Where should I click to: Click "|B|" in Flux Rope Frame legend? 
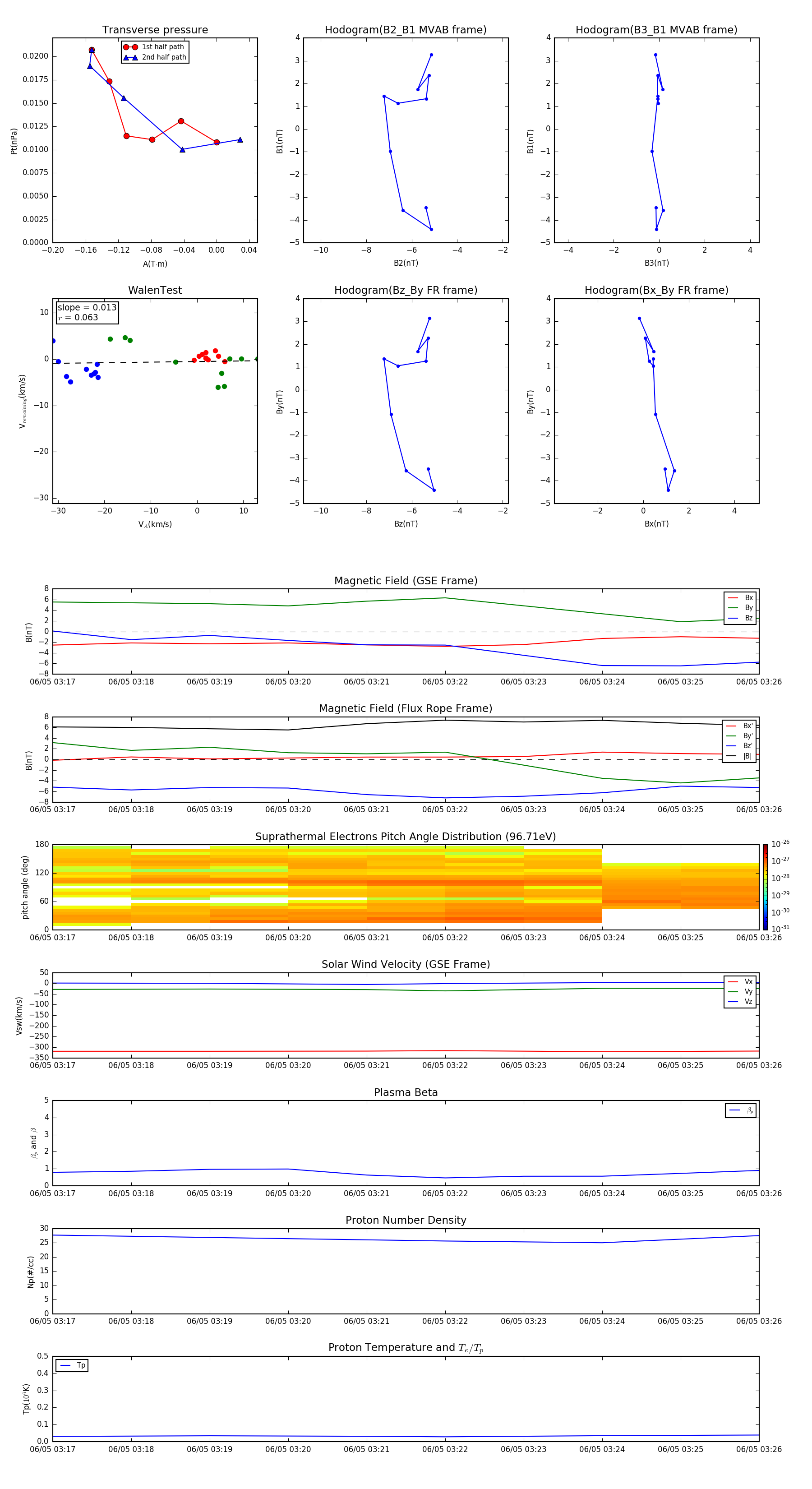(x=740, y=756)
